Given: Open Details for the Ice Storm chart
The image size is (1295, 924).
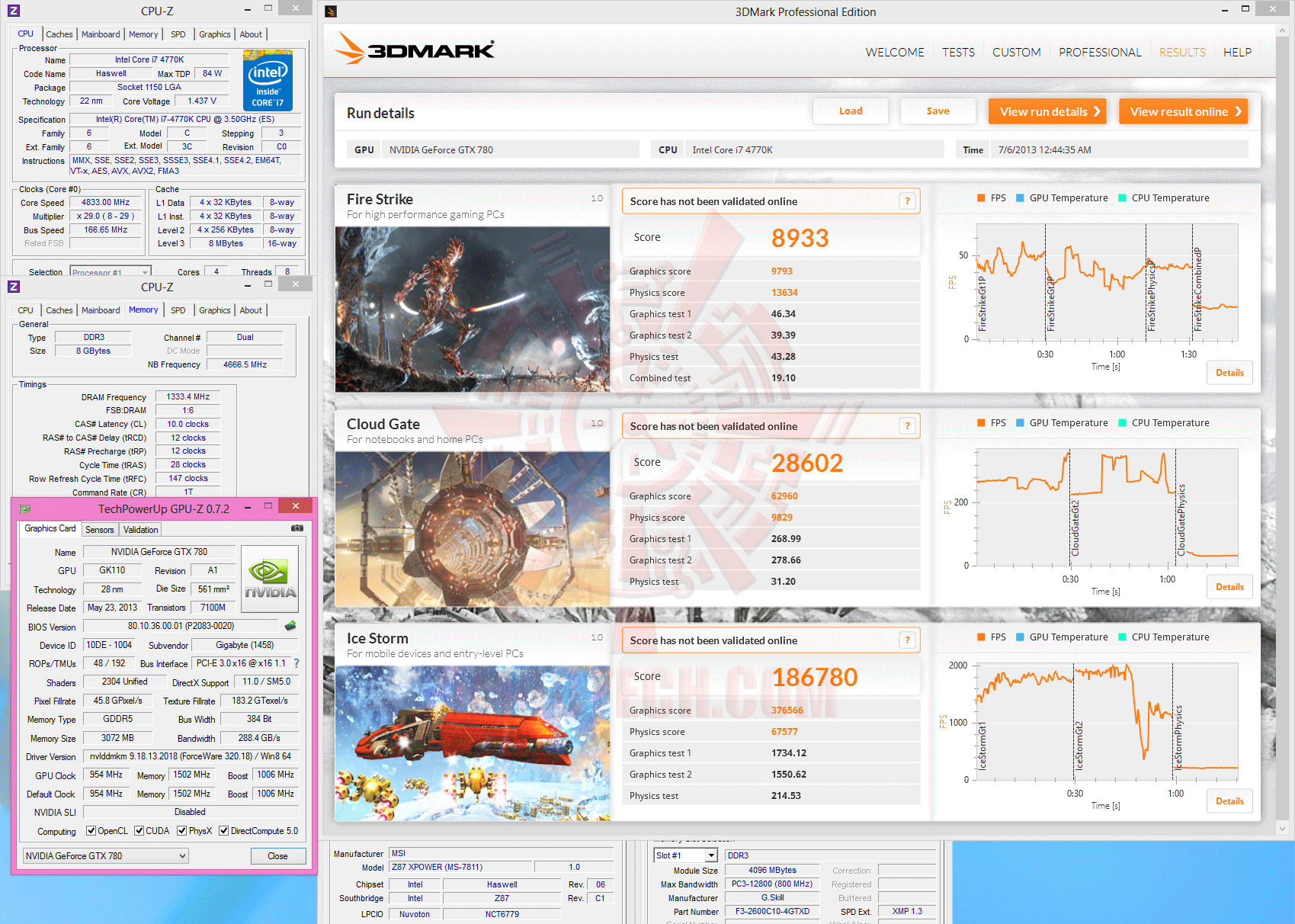Looking at the screenshot, I should pos(1229,801).
